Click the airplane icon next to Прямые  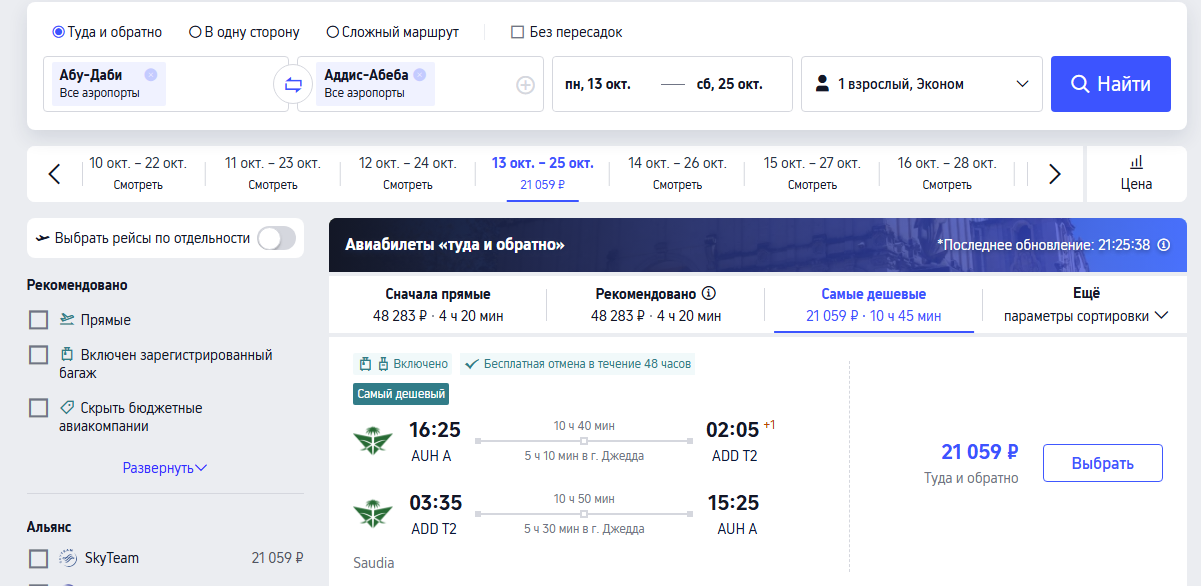point(68,319)
